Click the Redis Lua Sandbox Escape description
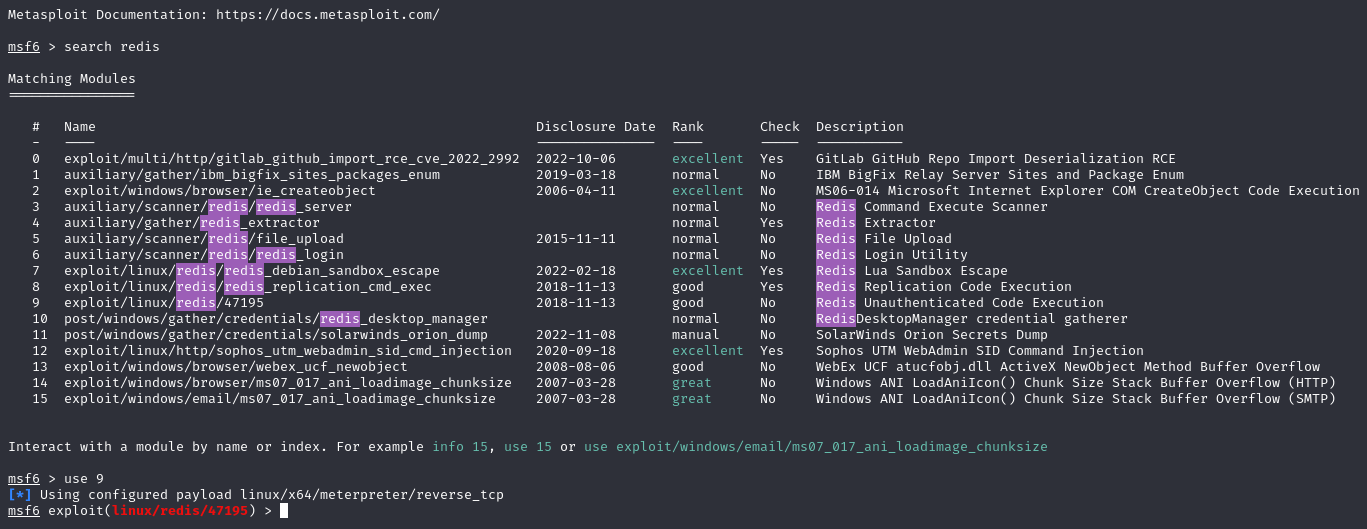 [x=911, y=271]
